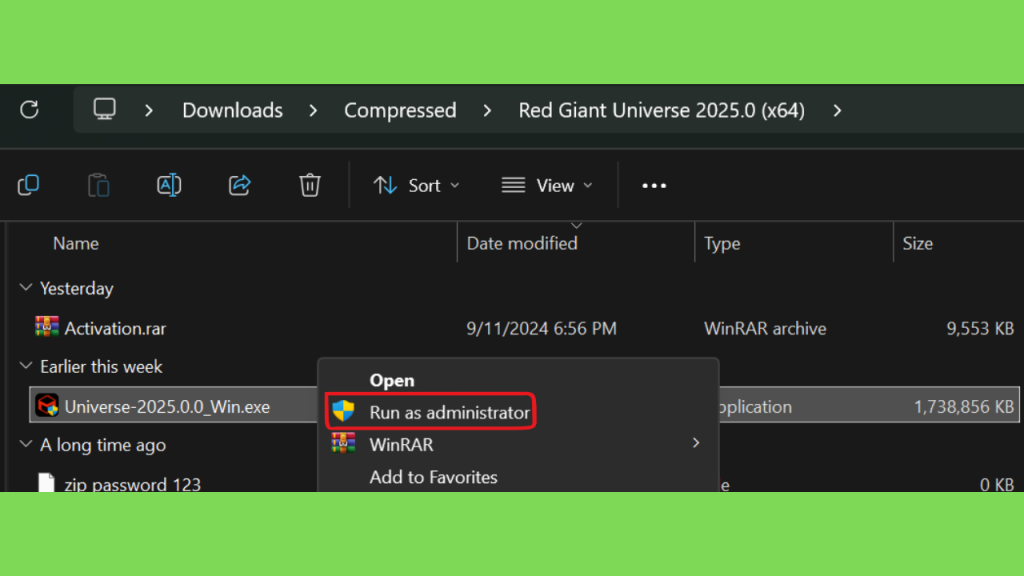Click the Paste toolbar icon

(99, 185)
